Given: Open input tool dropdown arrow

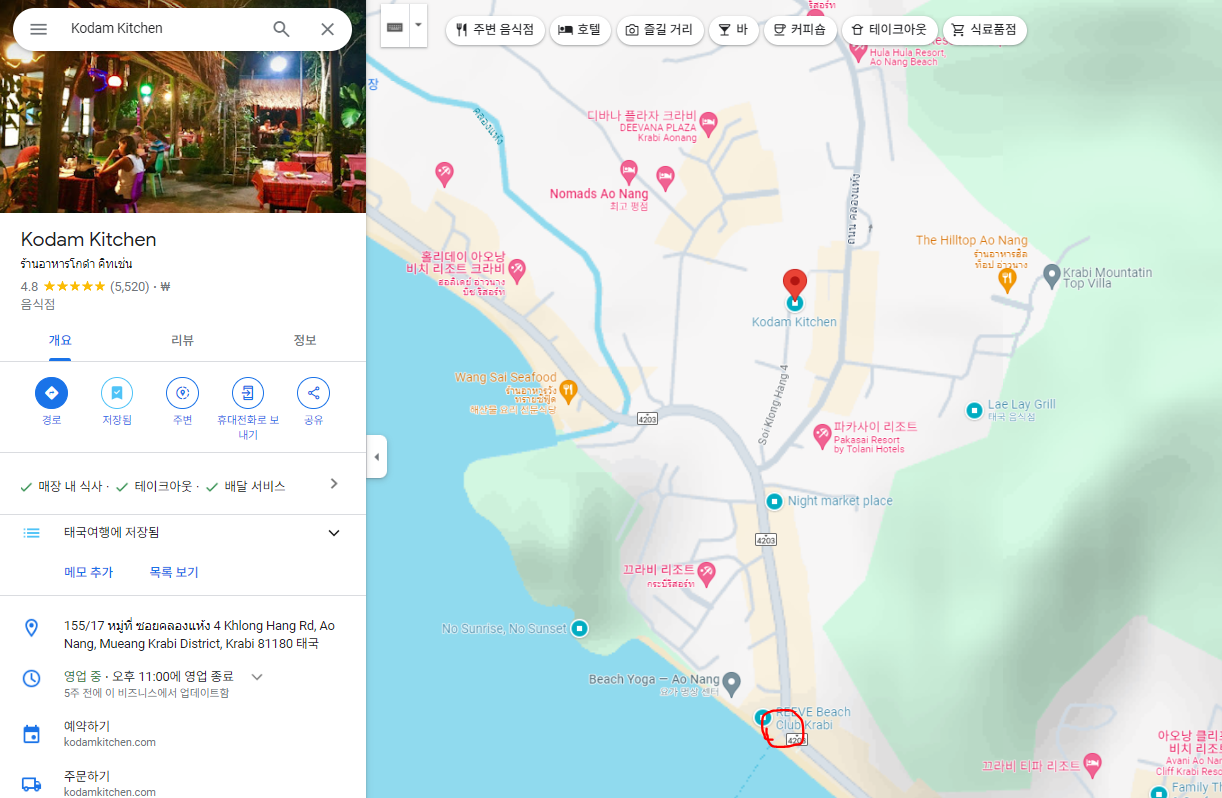Looking at the screenshot, I should (x=418, y=25).
